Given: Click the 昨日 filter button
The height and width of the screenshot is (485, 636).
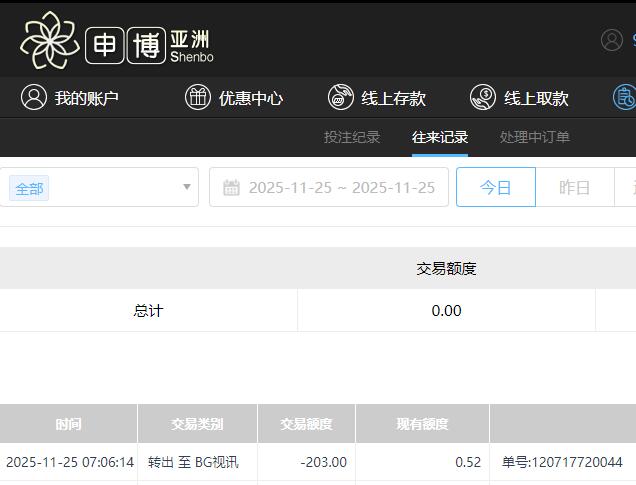Looking at the screenshot, I should click(x=575, y=187).
